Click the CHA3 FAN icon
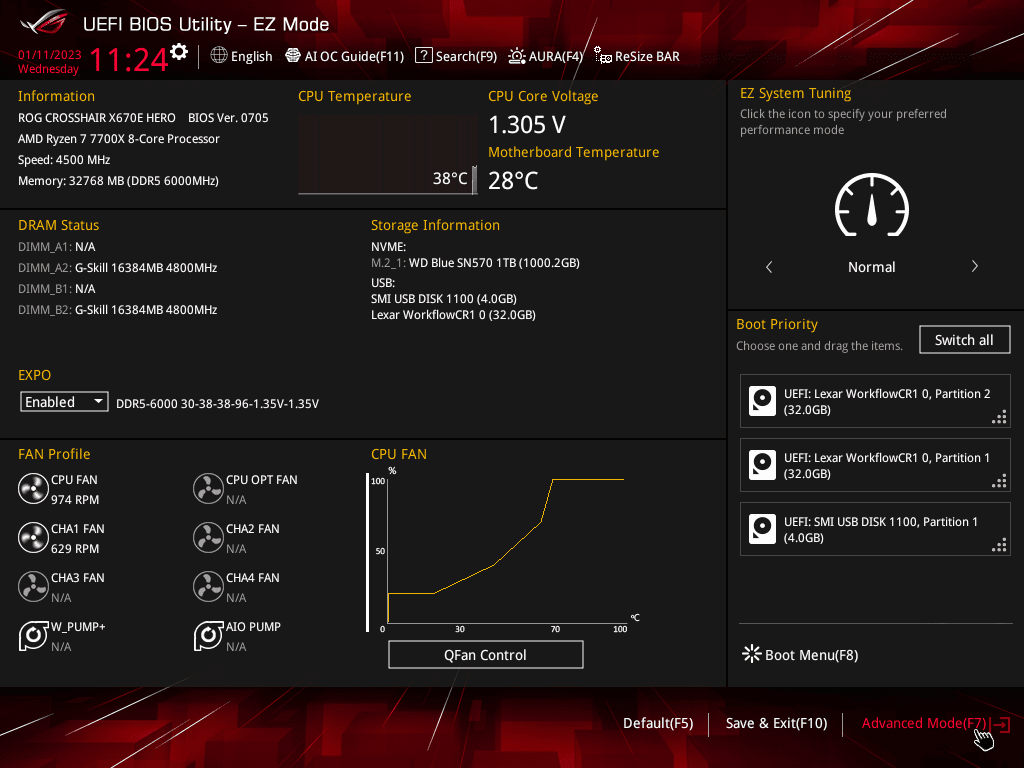Image resolution: width=1024 pixels, height=768 pixels. pyautogui.click(x=33, y=586)
